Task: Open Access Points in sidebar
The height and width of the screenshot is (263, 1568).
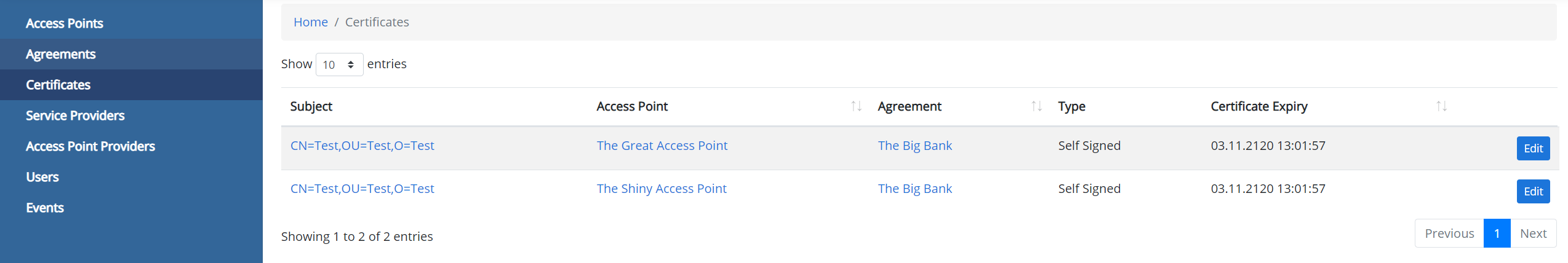Action: click(65, 23)
